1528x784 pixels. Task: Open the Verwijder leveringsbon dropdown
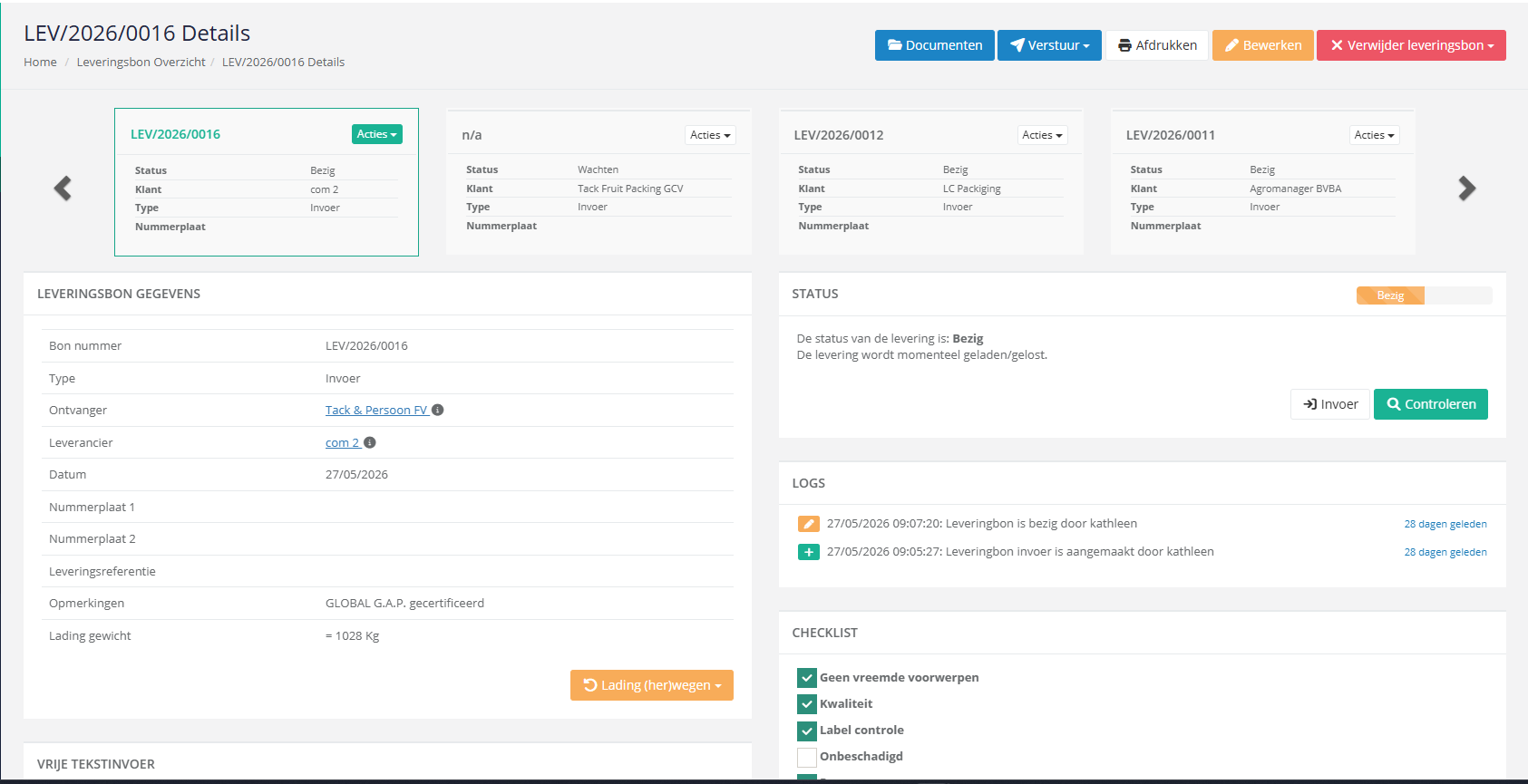pyautogui.click(x=1411, y=45)
